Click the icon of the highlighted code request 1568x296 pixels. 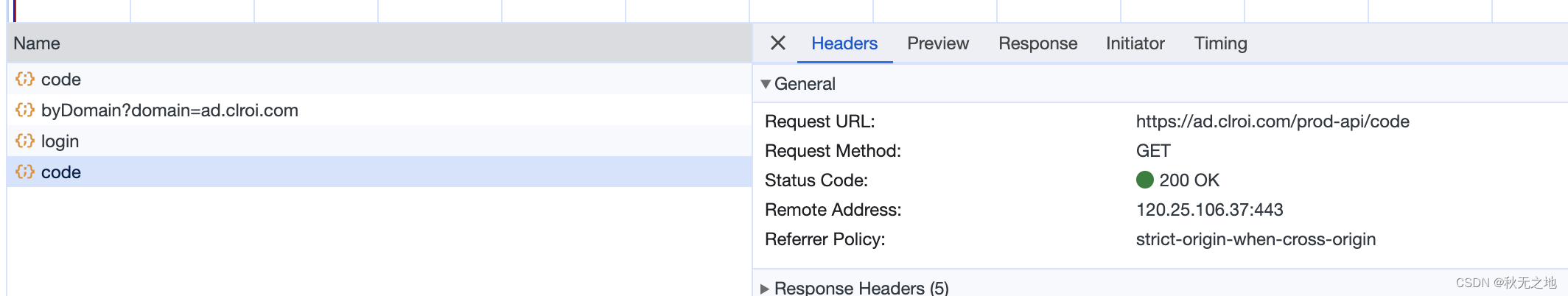[x=25, y=172]
